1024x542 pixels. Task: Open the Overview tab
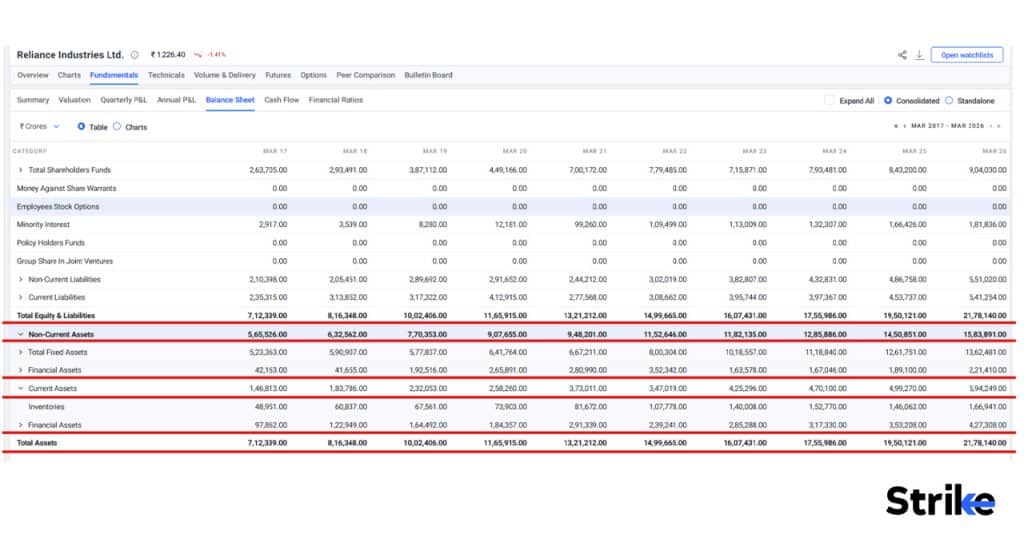pos(33,75)
